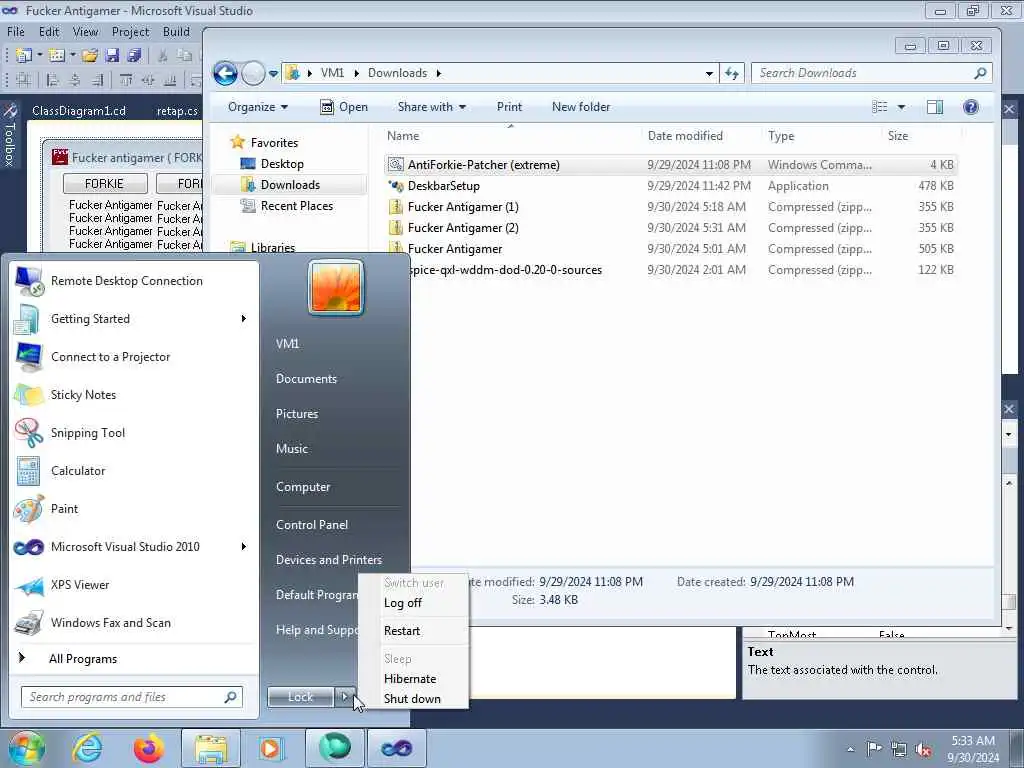Screen dimensions: 1024x768
Task: Click the muted volume icon in system tray
Action: click(x=923, y=749)
